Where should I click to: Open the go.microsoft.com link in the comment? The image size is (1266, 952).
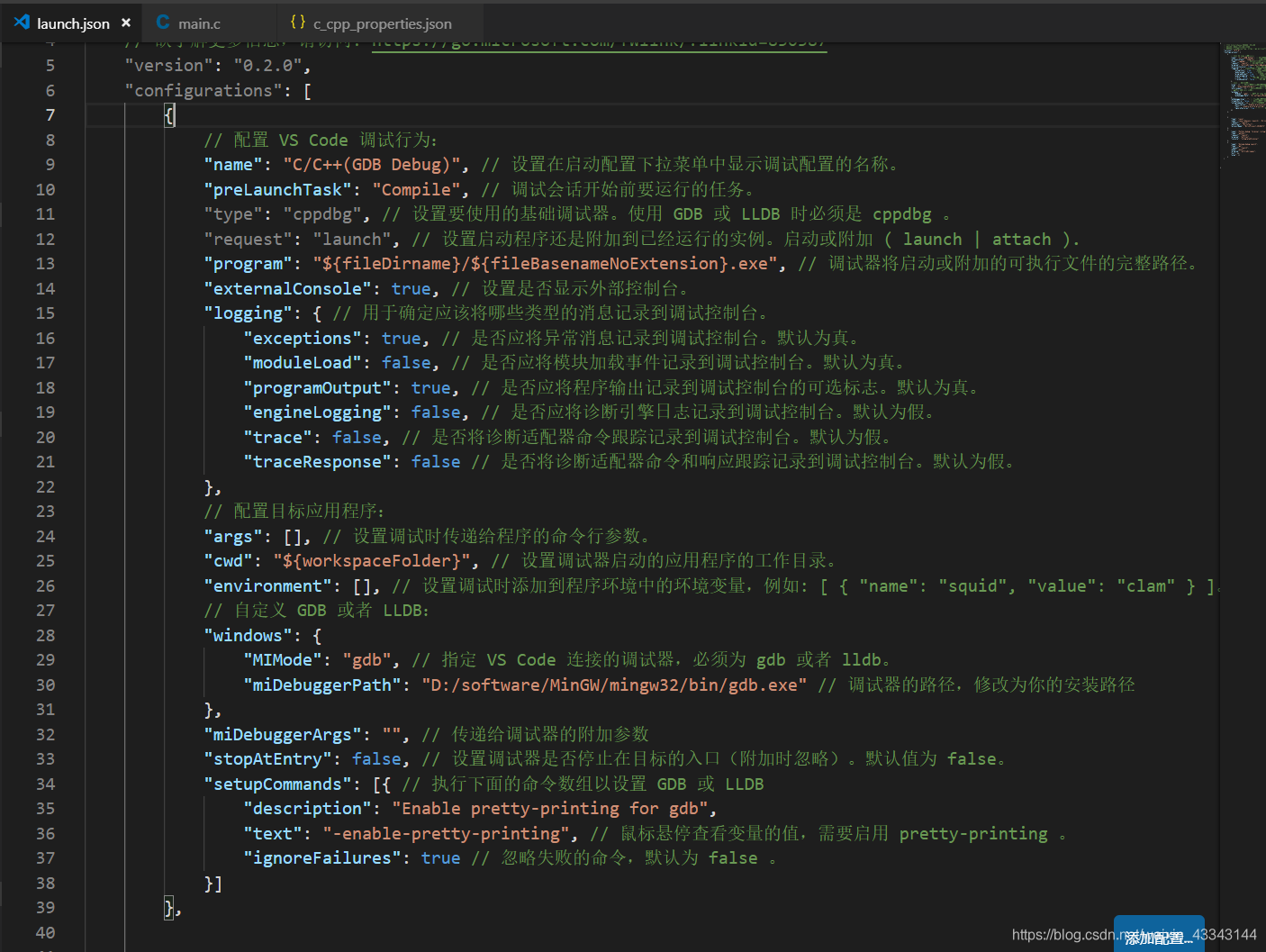click(x=599, y=44)
